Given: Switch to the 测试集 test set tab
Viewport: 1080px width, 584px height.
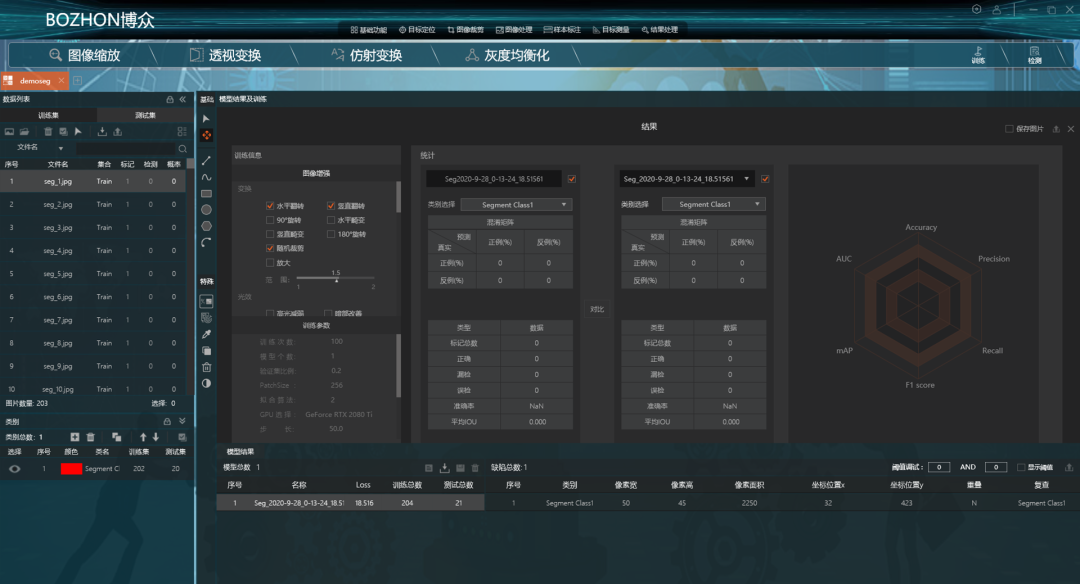Looking at the screenshot, I should point(144,114).
